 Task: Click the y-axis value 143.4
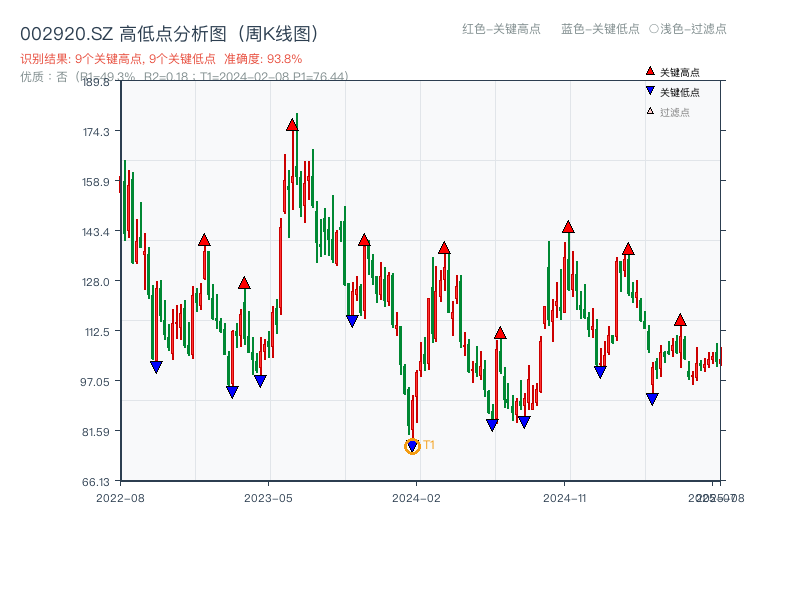[x=96, y=232]
